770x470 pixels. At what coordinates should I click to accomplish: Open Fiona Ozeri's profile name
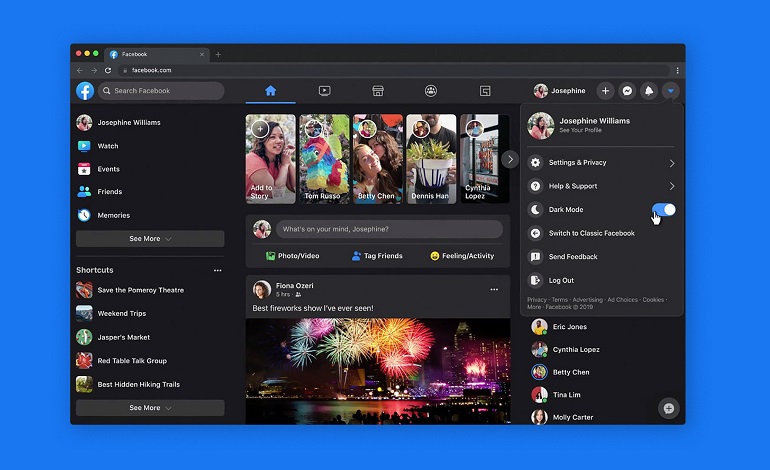point(295,285)
